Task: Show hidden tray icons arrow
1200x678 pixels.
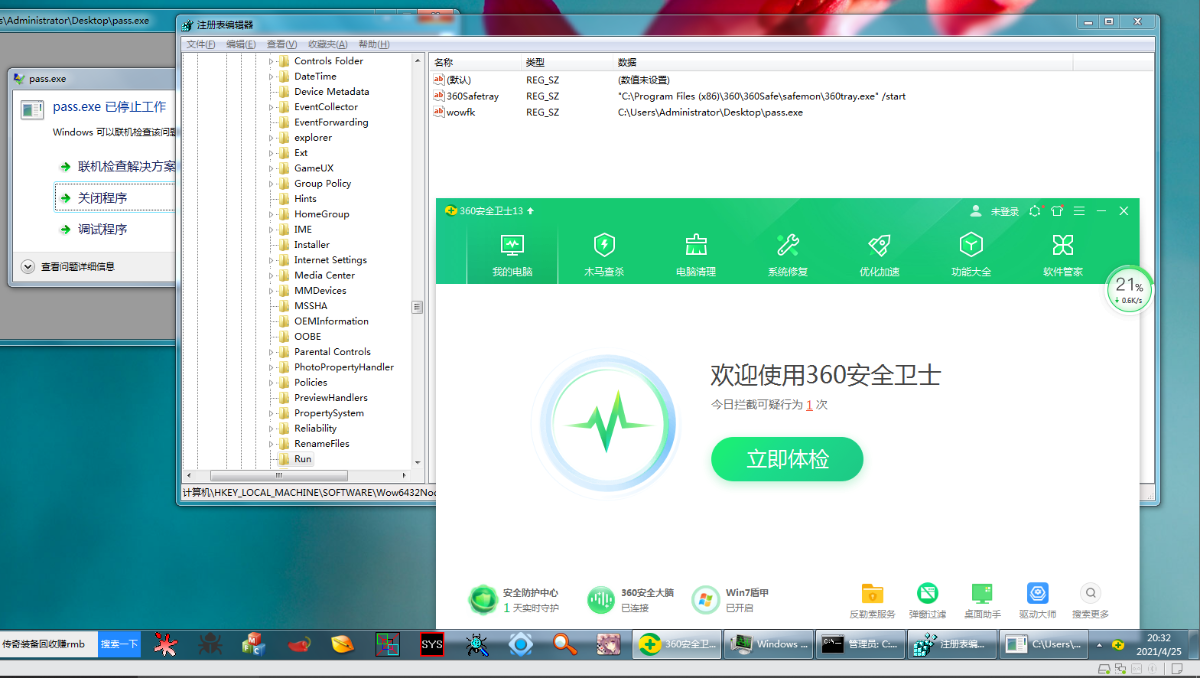Action: click(1100, 645)
